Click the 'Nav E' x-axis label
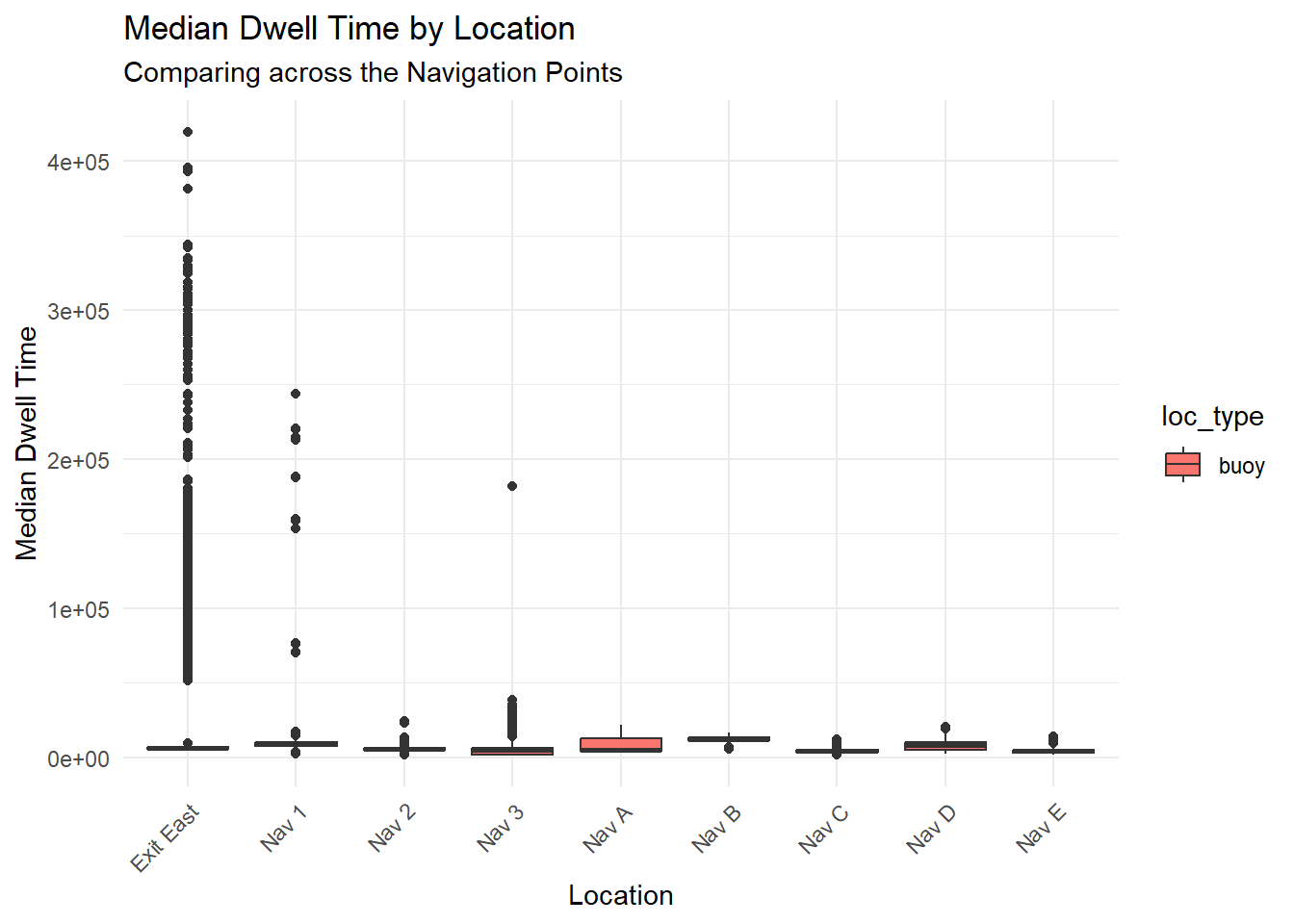This screenshot has width=1294, height=924. click(x=1041, y=828)
